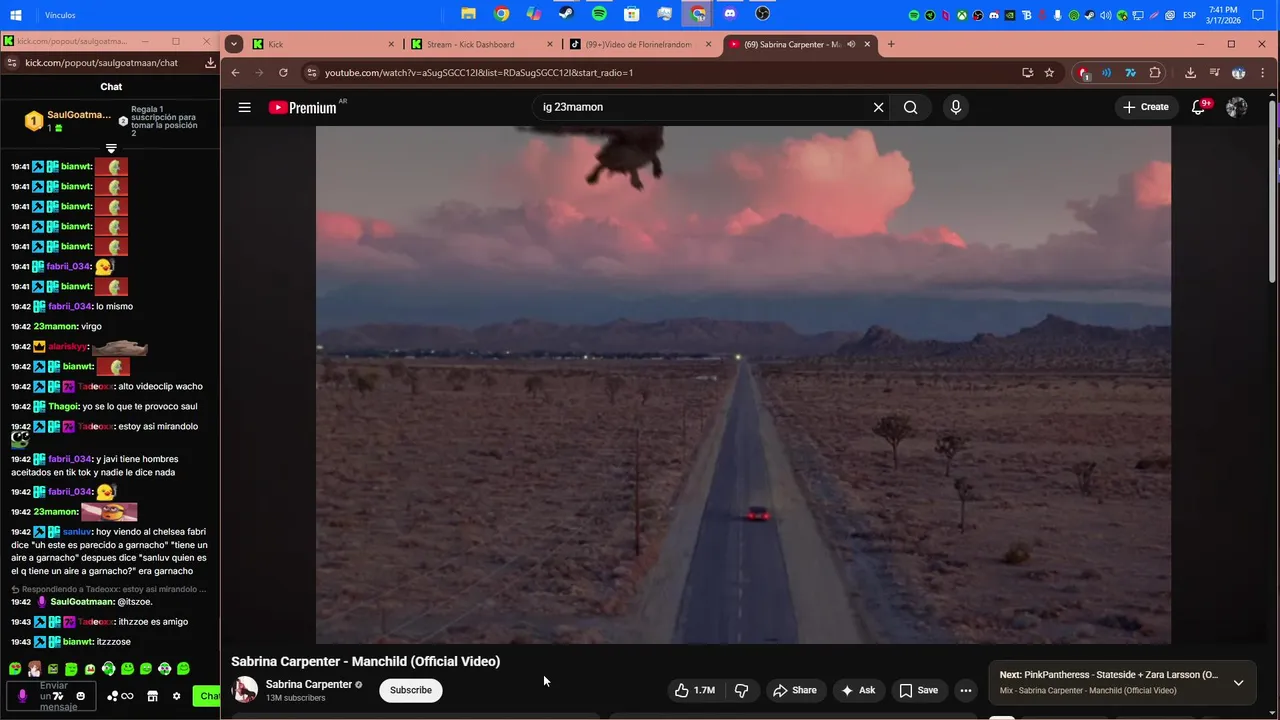Open Chrome downloads from the toolbar
Image resolution: width=1280 pixels, height=720 pixels.
tap(1190, 72)
